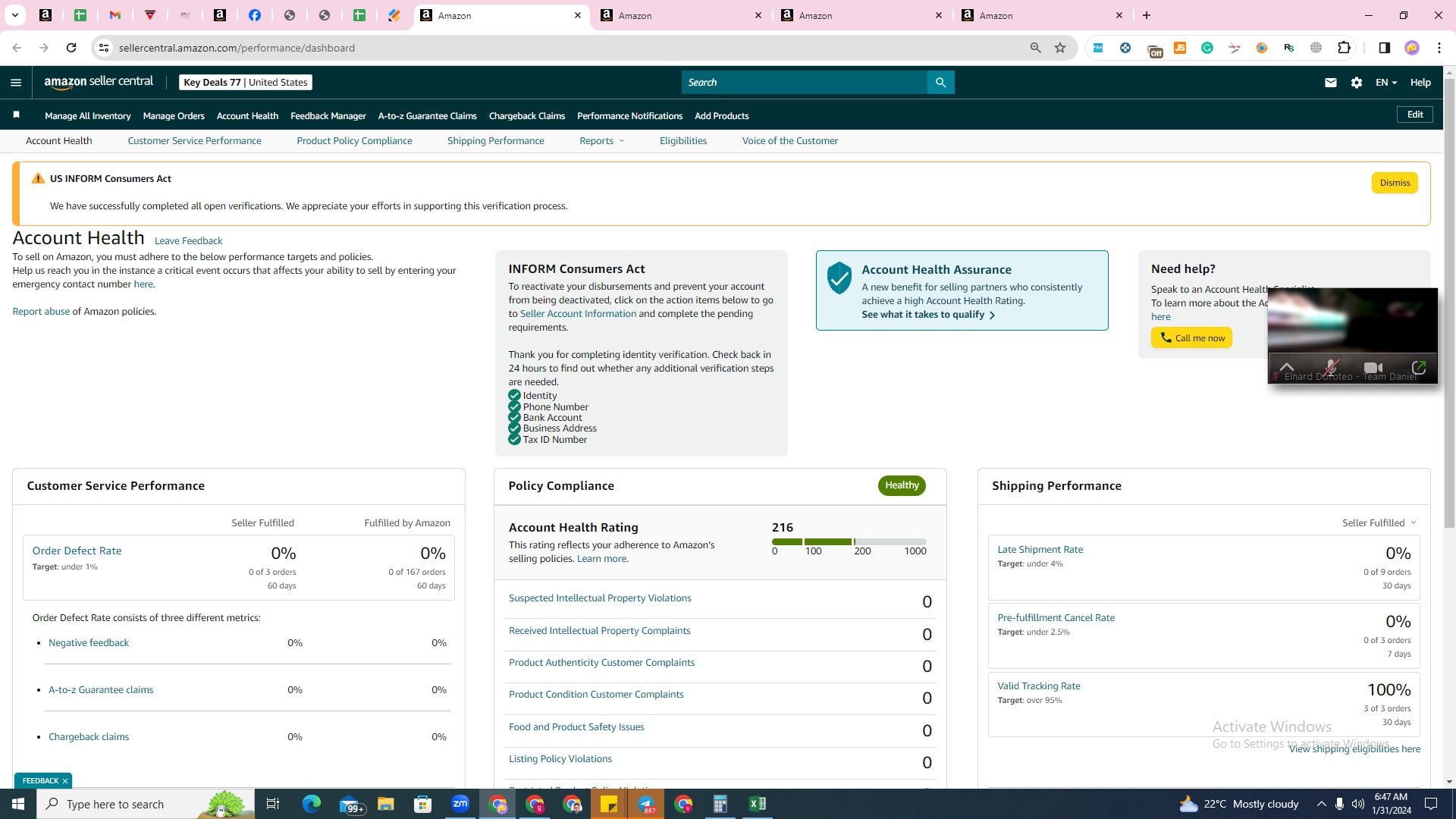The width and height of the screenshot is (1456, 819).
Task: Switch to Customer Service Performance tab
Action: [x=194, y=141]
